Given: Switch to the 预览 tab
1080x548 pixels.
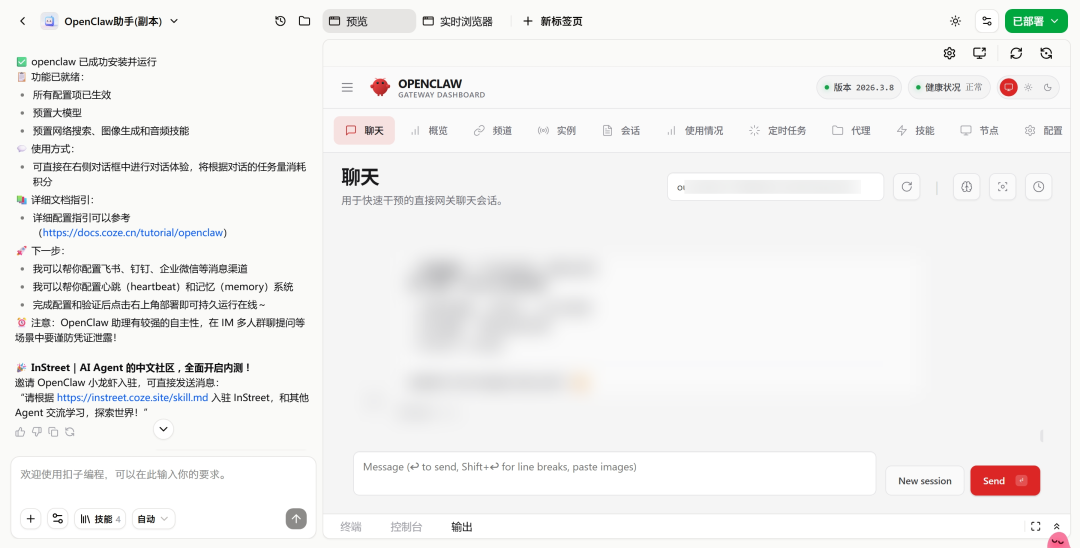Looking at the screenshot, I should 369,21.
